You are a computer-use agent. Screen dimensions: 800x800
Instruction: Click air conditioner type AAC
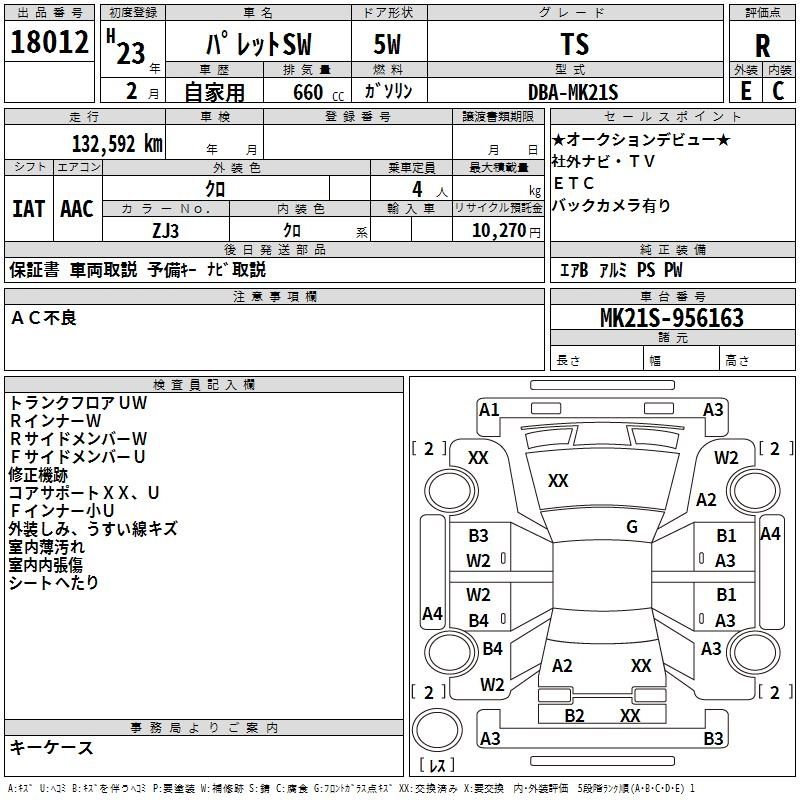pyautogui.click(x=77, y=209)
